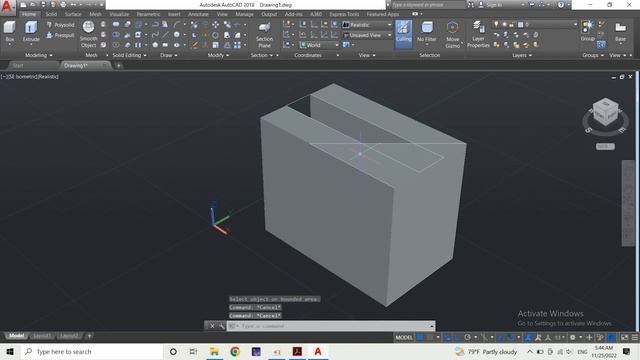
Task: Open the Insert ribbon tab
Action: (174, 14)
